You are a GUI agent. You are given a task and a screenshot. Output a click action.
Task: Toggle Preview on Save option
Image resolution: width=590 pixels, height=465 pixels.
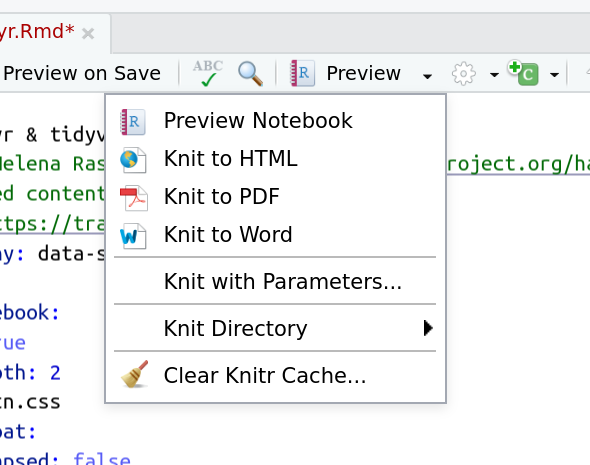(82, 73)
